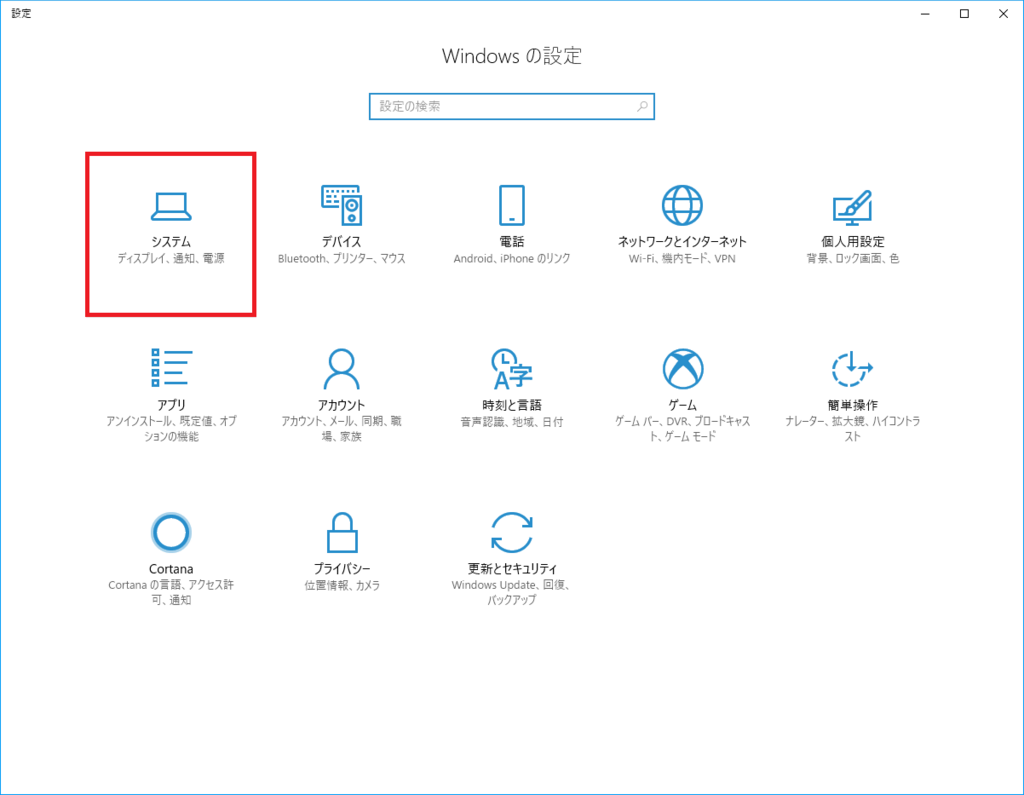Open the 更新とセキュリティ sync arrows icon
The image size is (1024, 795).
tap(511, 532)
